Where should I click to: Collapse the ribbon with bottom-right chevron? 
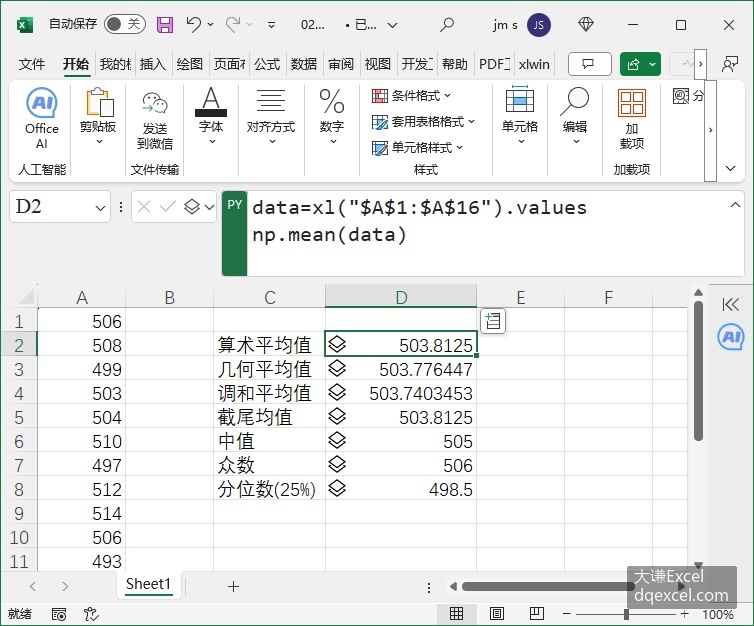(x=730, y=168)
